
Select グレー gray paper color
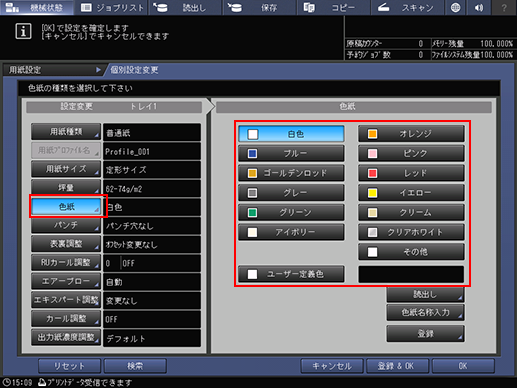[x=291, y=193]
